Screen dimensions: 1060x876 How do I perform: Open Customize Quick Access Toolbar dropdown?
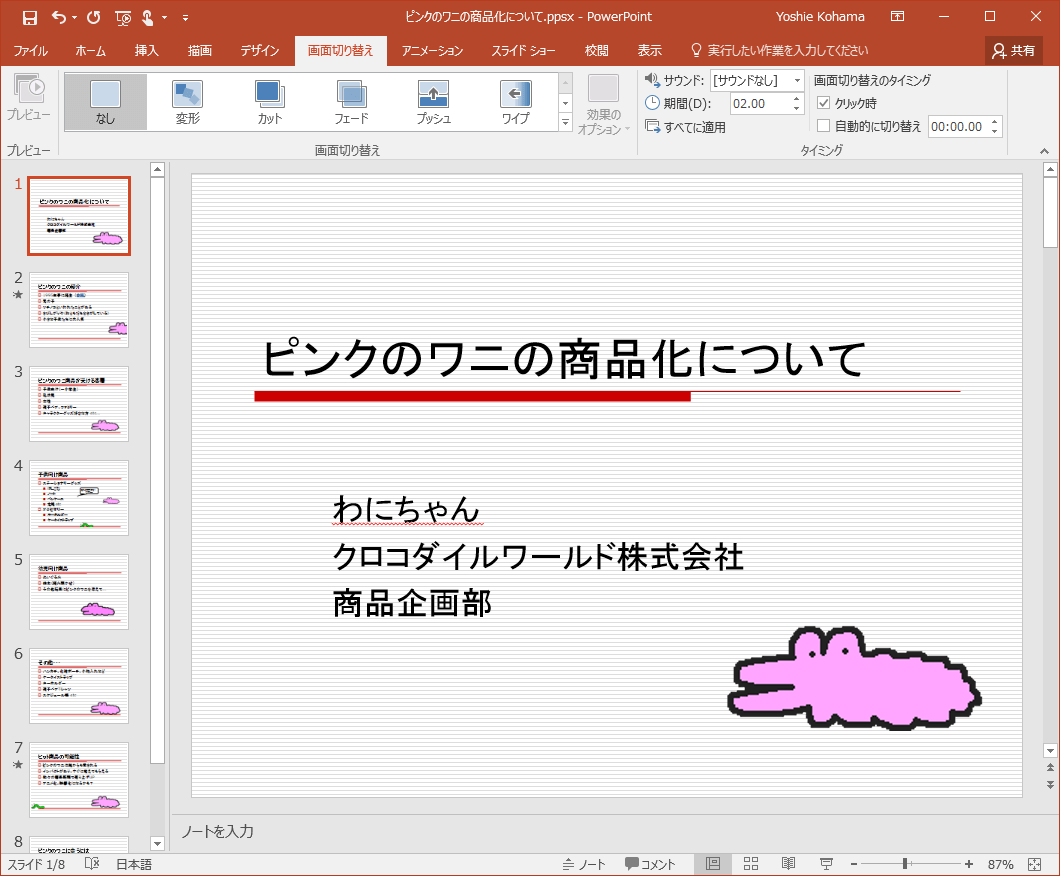(186, 18)
